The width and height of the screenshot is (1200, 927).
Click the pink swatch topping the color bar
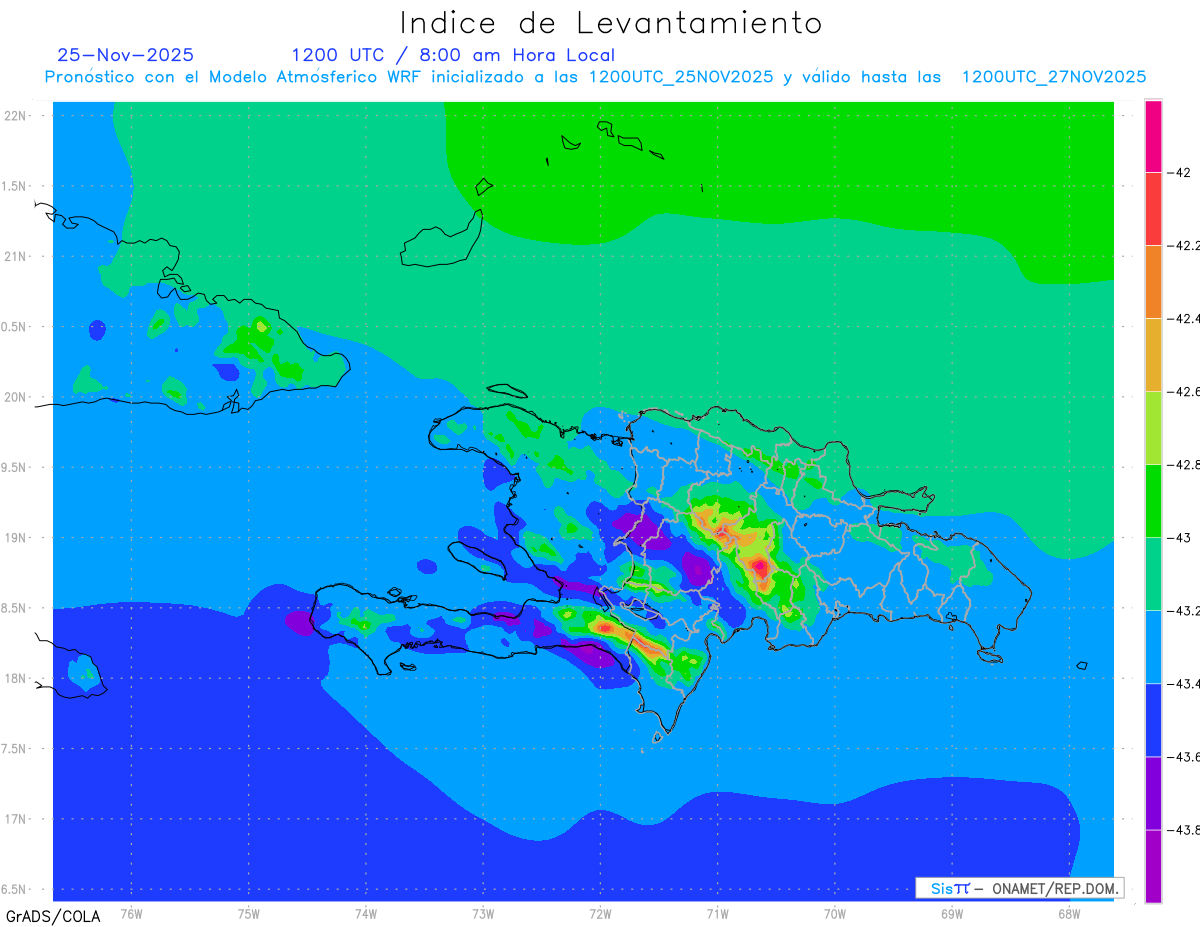[x=1153, y=136]
